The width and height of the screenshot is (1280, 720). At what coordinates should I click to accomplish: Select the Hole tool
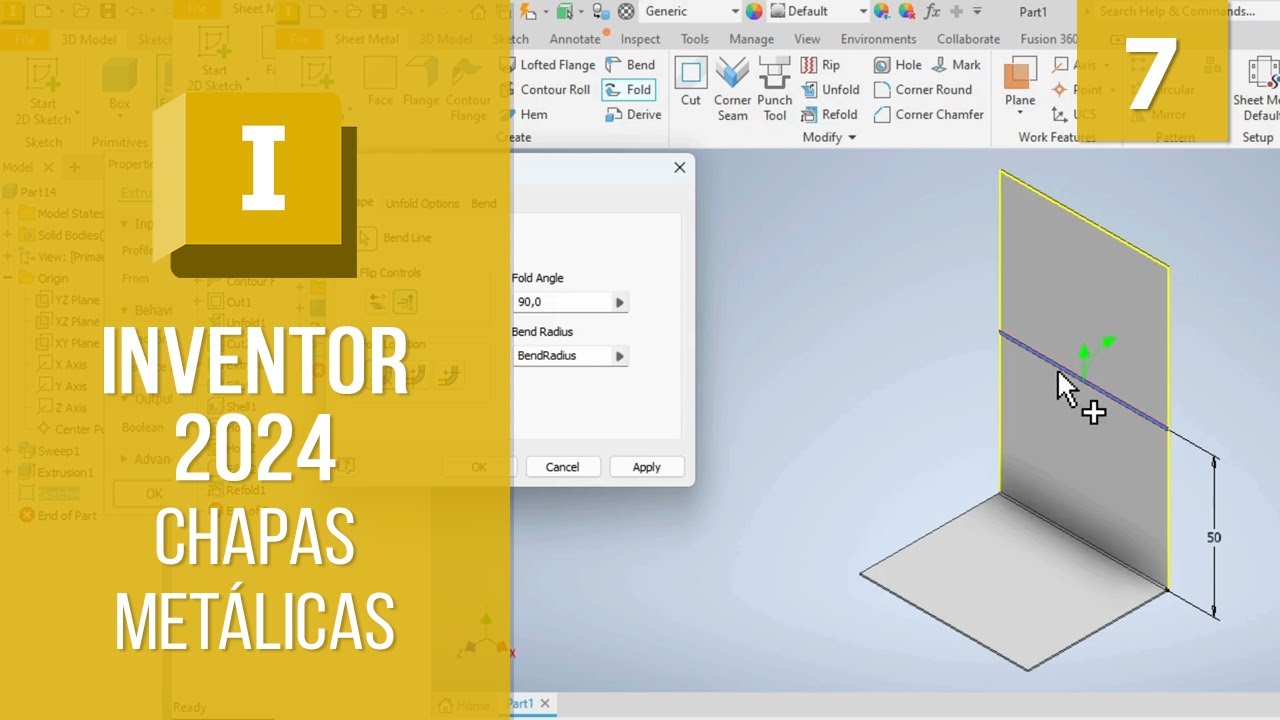click(x=898, y=64)
